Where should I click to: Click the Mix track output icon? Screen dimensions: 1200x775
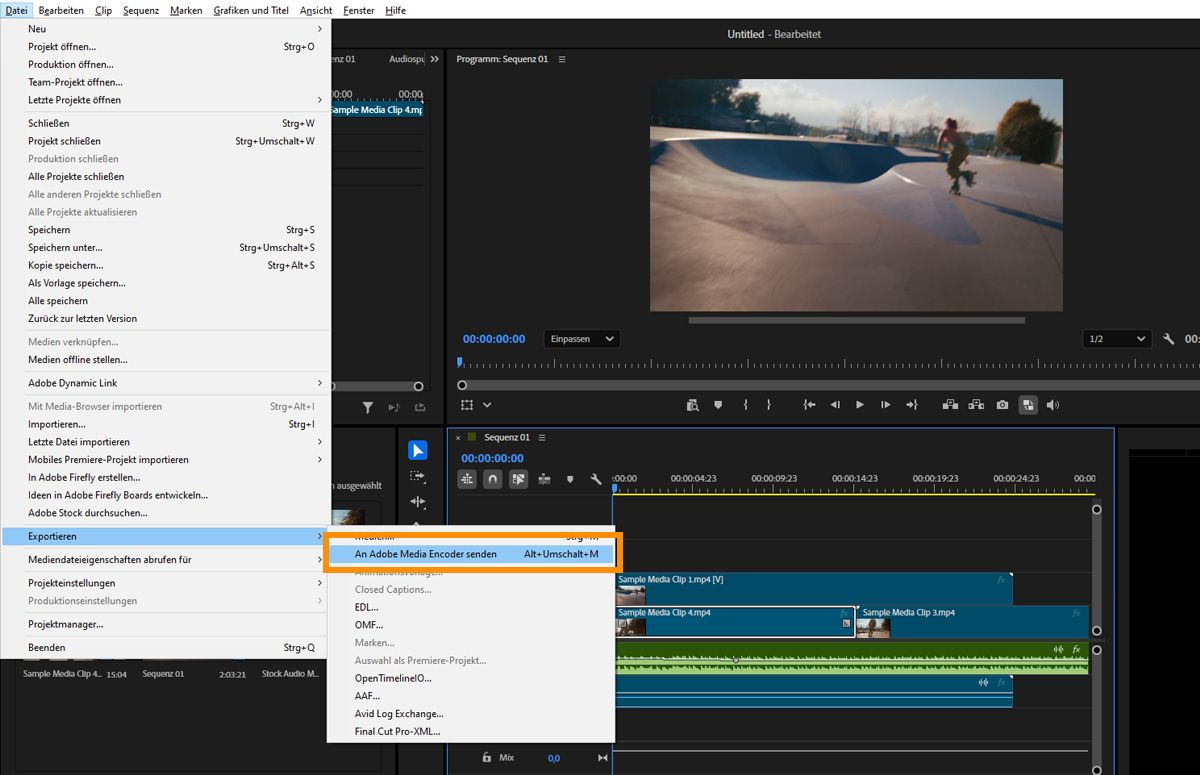coord(602,758)
